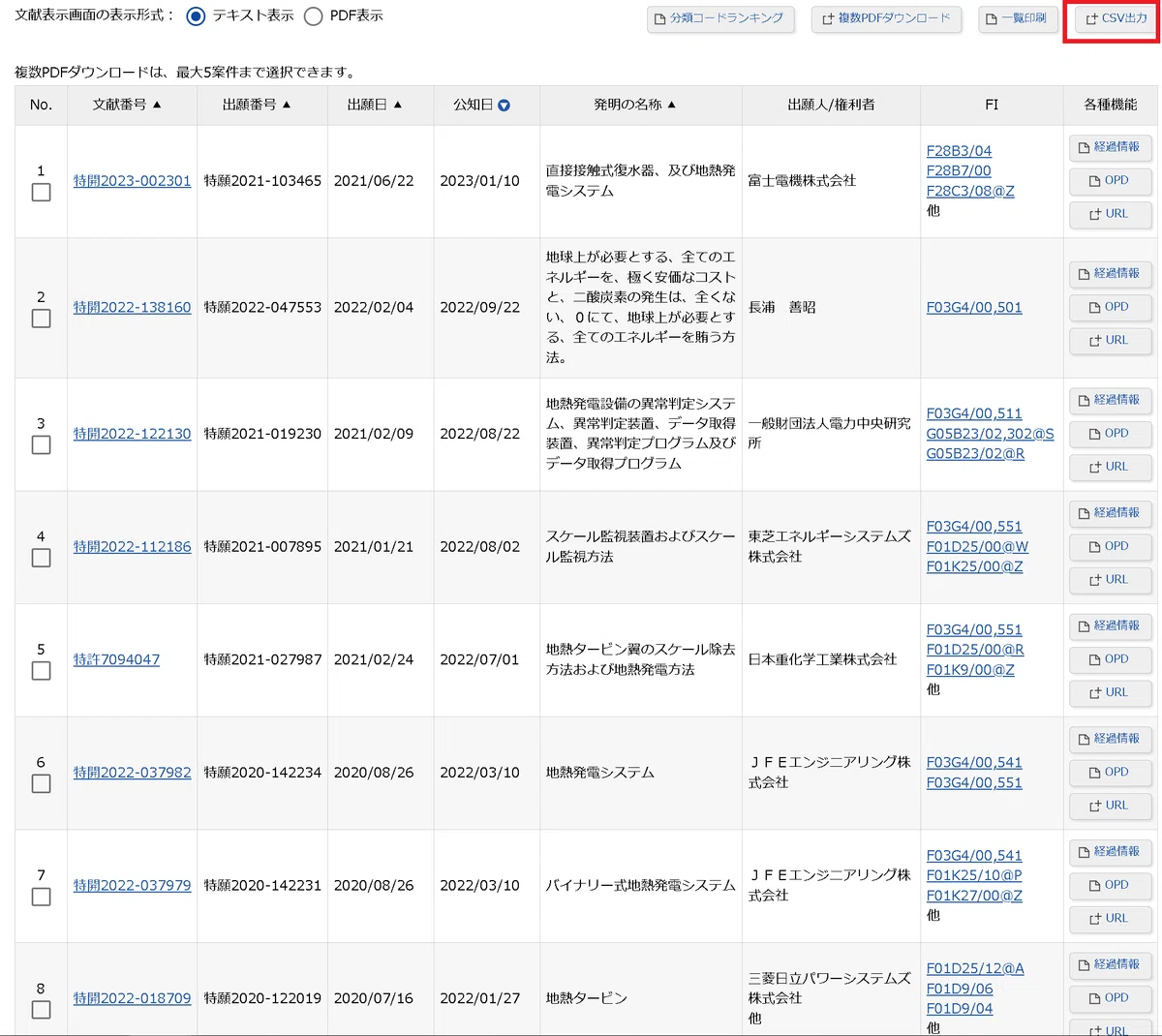1162x1036 pixels.
Task: Open FI code F01K9/00@Z
Action: 970,670
